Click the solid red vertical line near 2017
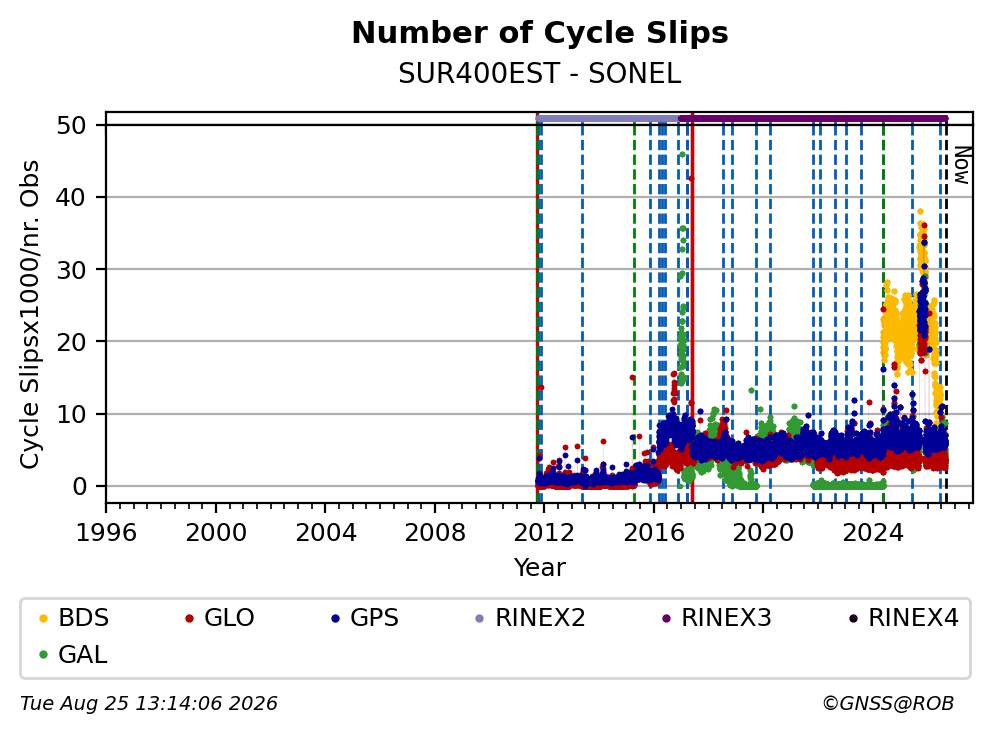The height and width of the screenshot is (734, 992). point(692,310)
